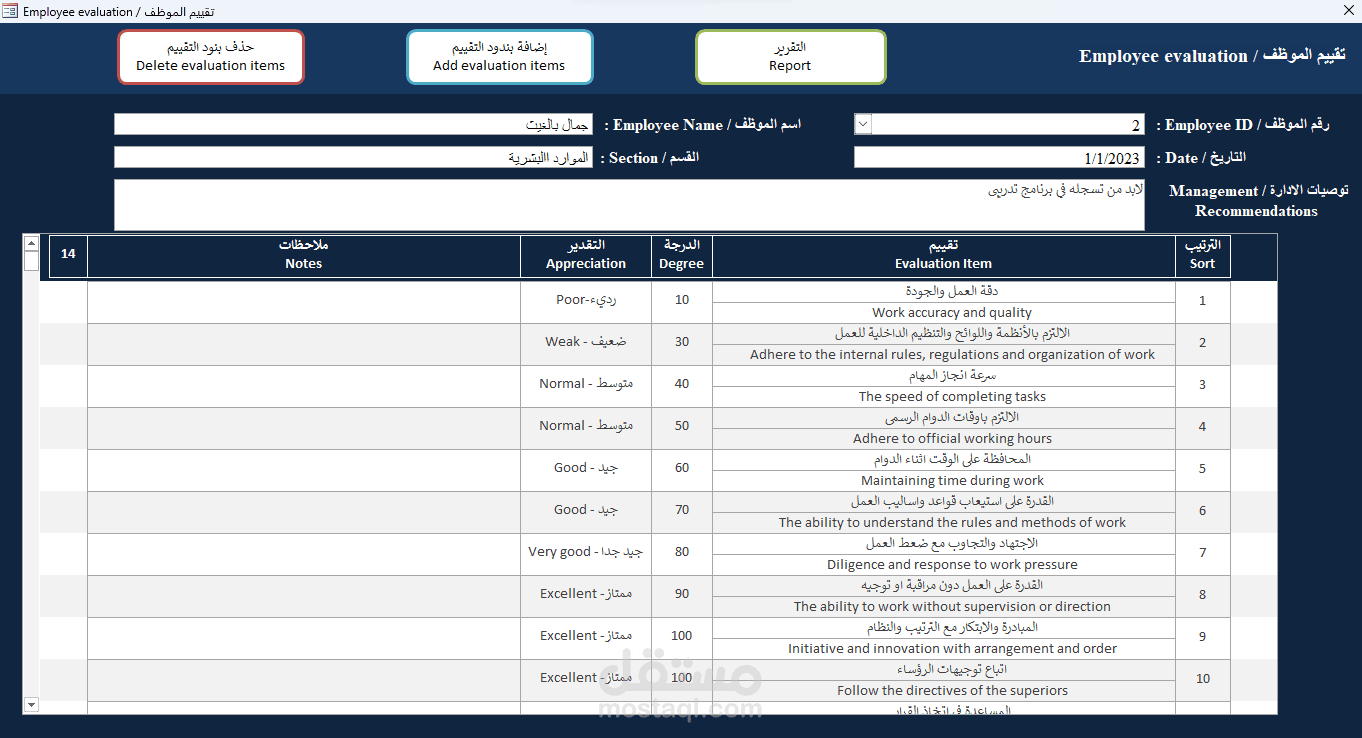Click degree cell with value 60
Viewport: 1362px width, 738px height.
[x=682, y=468]
